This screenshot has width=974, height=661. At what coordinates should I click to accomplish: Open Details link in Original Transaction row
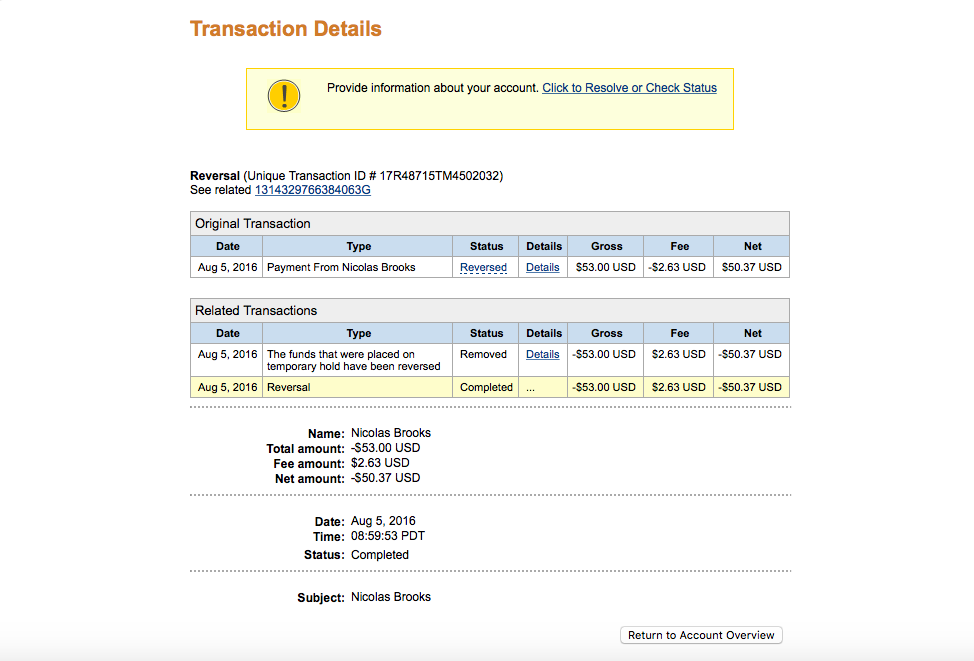542,267
